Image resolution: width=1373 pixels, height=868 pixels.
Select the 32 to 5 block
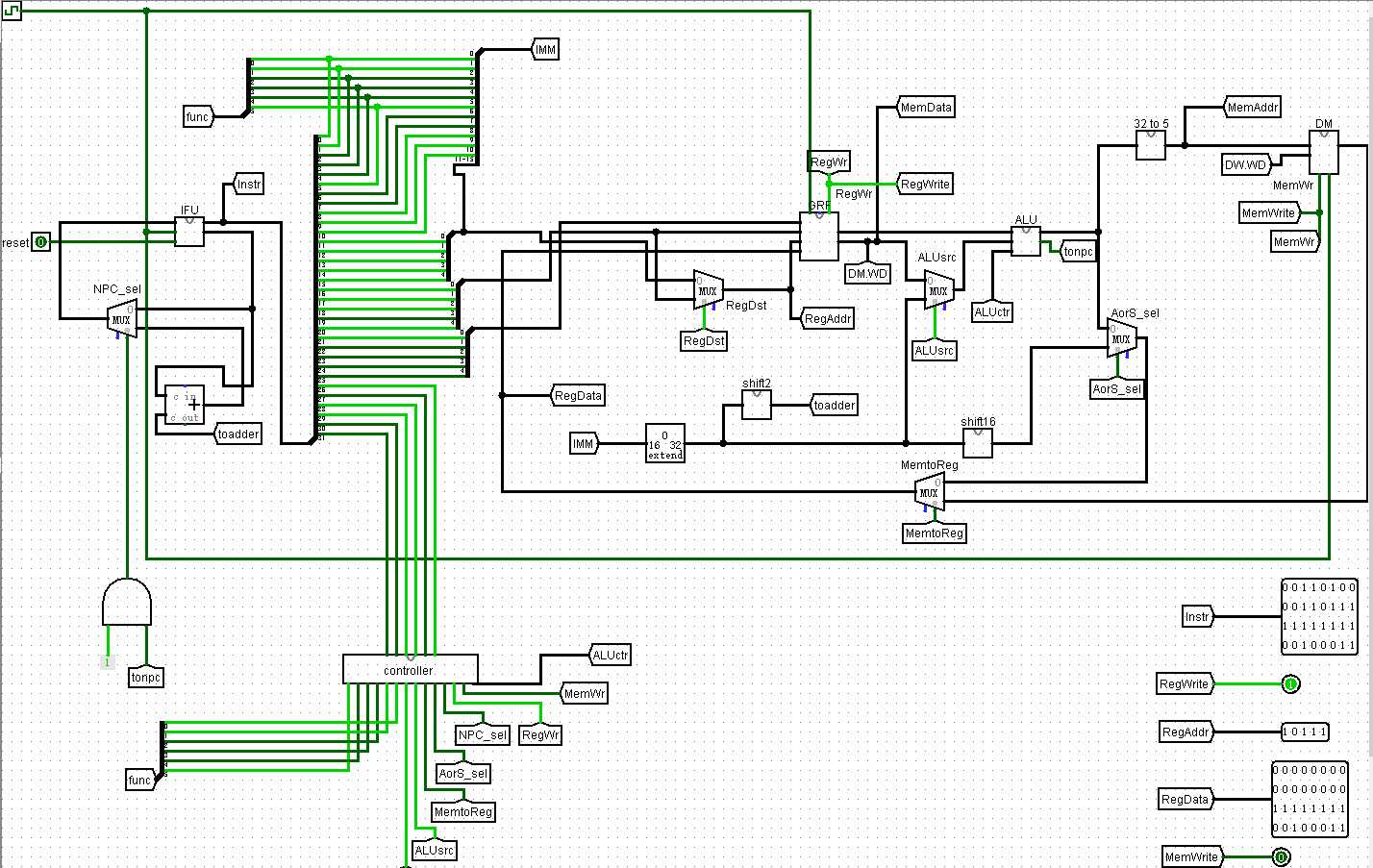pyautogui.click(x=1151, y=145)
